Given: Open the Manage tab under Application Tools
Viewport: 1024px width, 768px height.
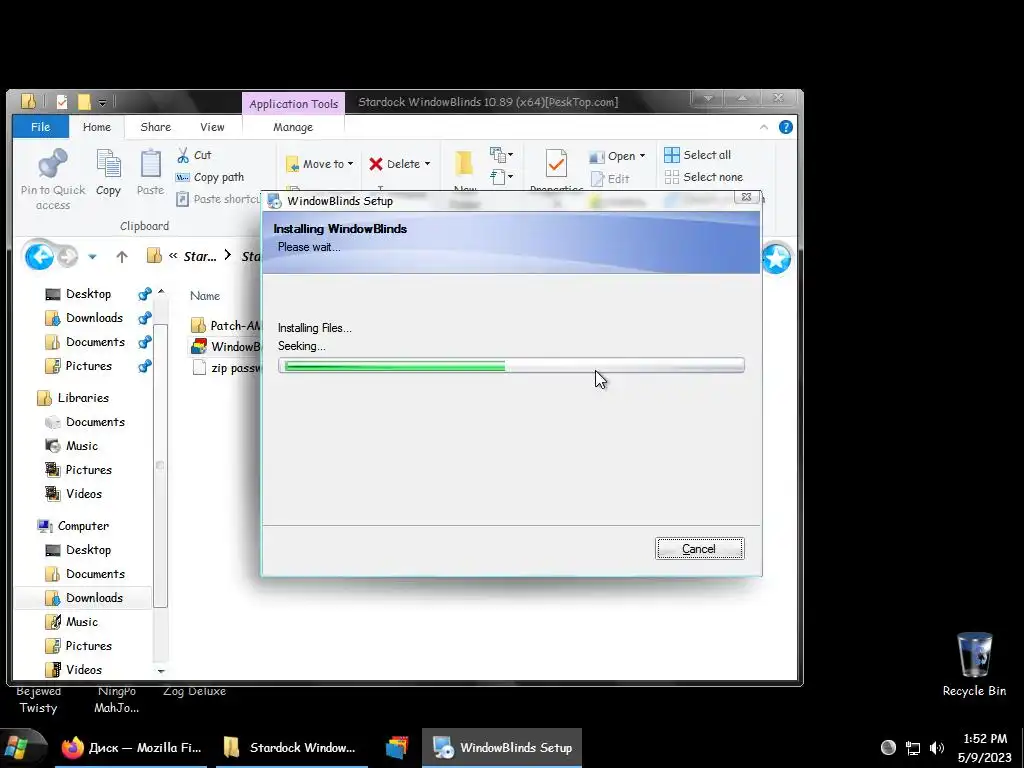Looking at the screenshot, I should [293, 127].
